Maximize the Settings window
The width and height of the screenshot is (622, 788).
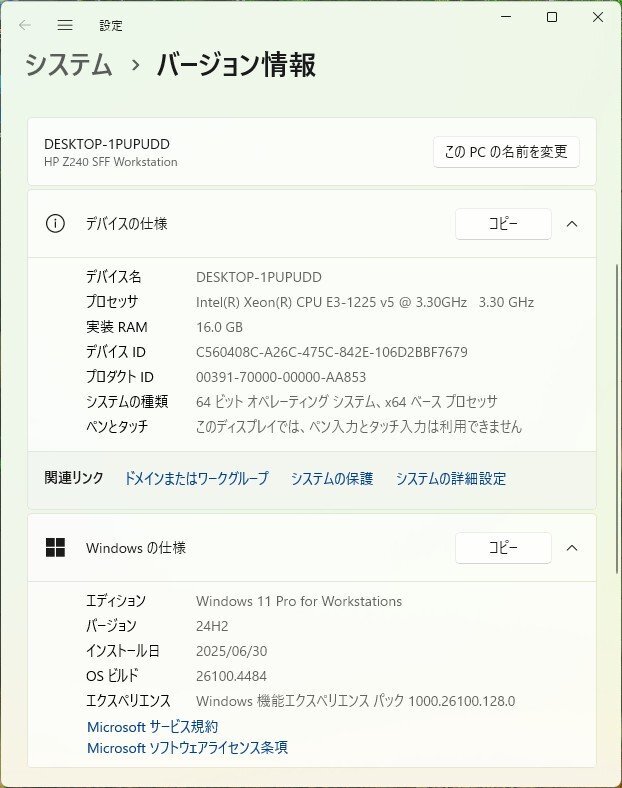tap(552, 17)
